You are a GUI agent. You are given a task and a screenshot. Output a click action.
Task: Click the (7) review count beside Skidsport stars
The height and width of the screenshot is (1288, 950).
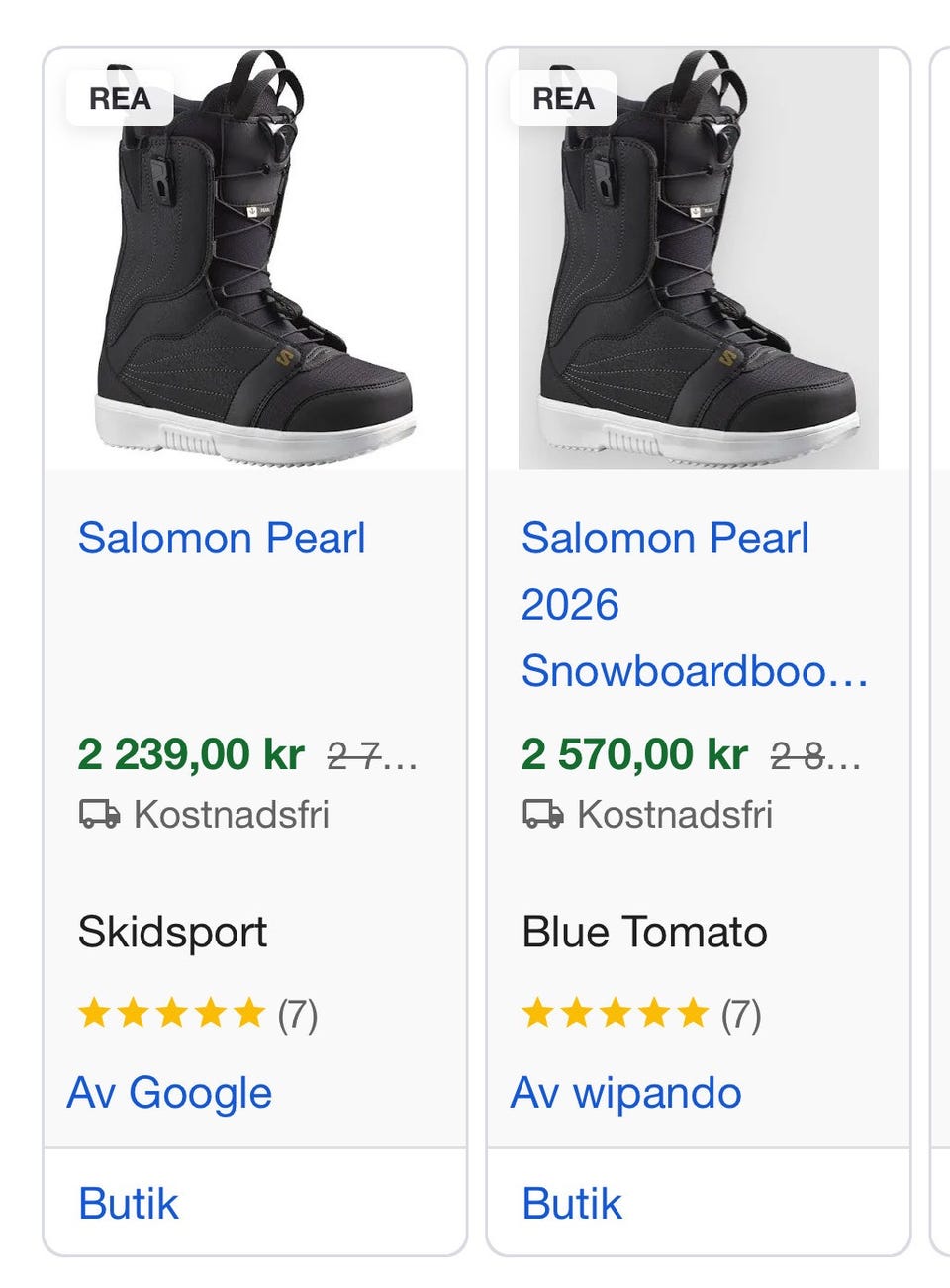tap(297, 1015)
